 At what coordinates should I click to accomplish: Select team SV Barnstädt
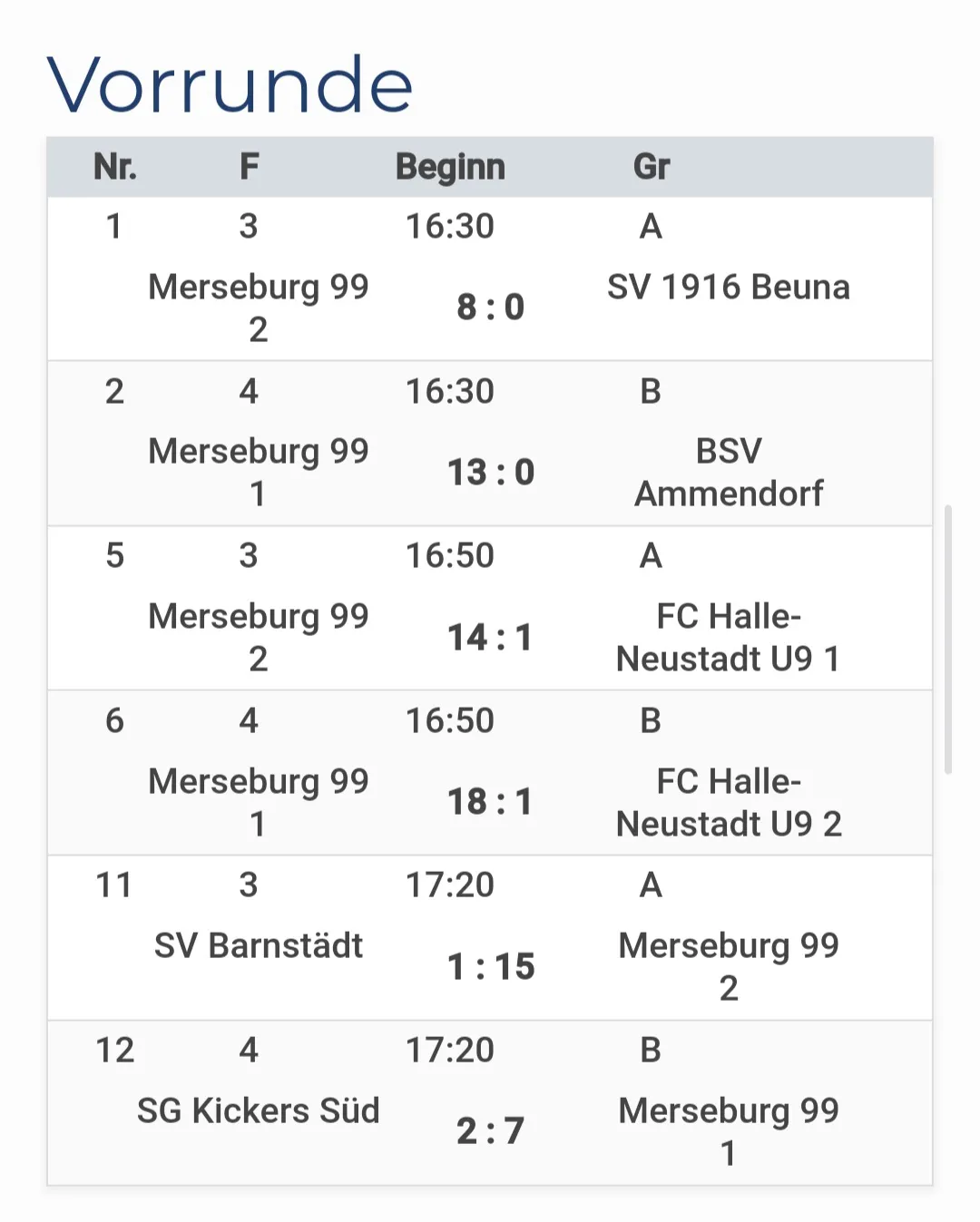(x=259, y=945)
